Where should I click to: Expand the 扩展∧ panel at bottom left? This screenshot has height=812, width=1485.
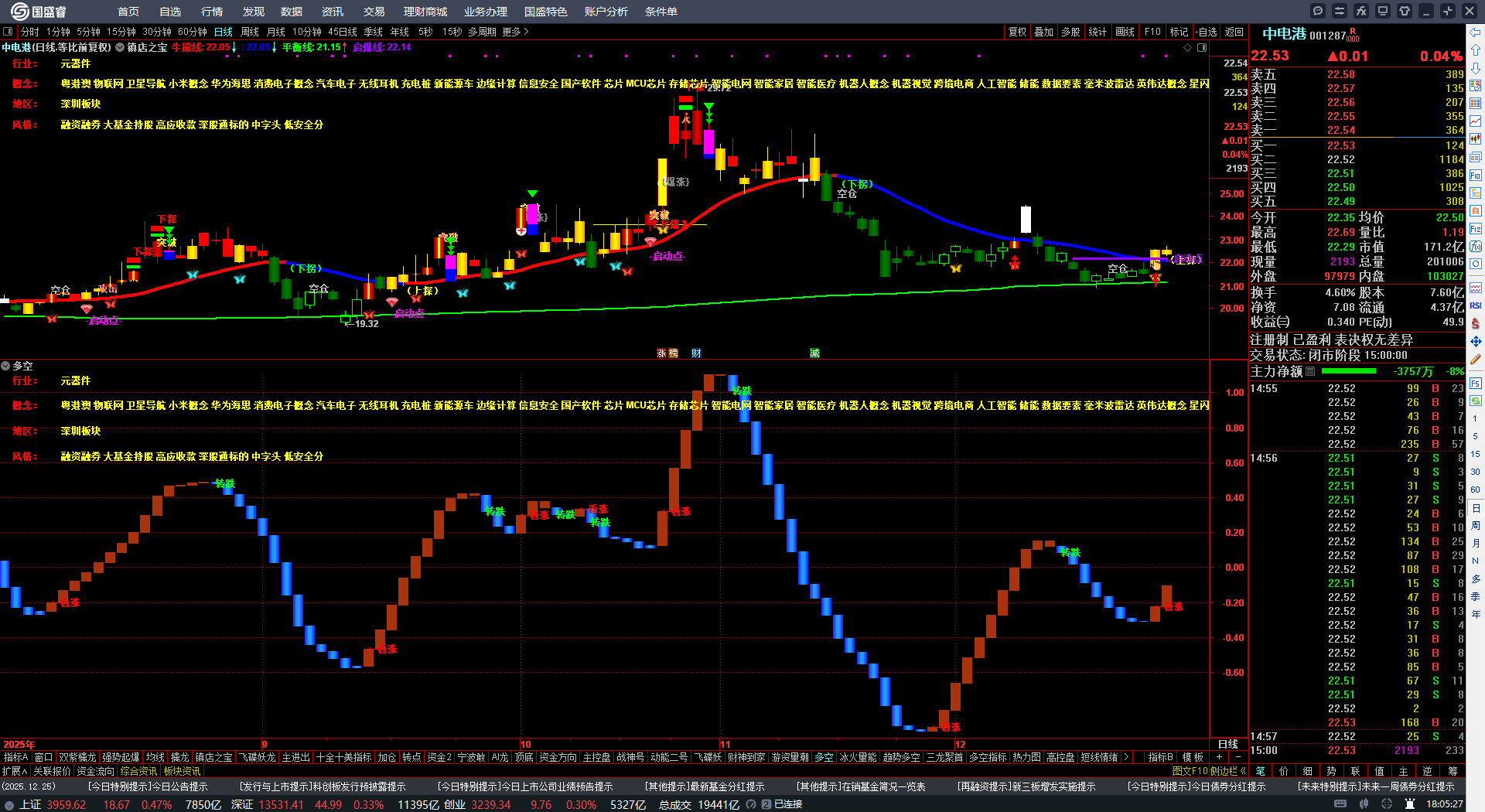tap(15, 771)
